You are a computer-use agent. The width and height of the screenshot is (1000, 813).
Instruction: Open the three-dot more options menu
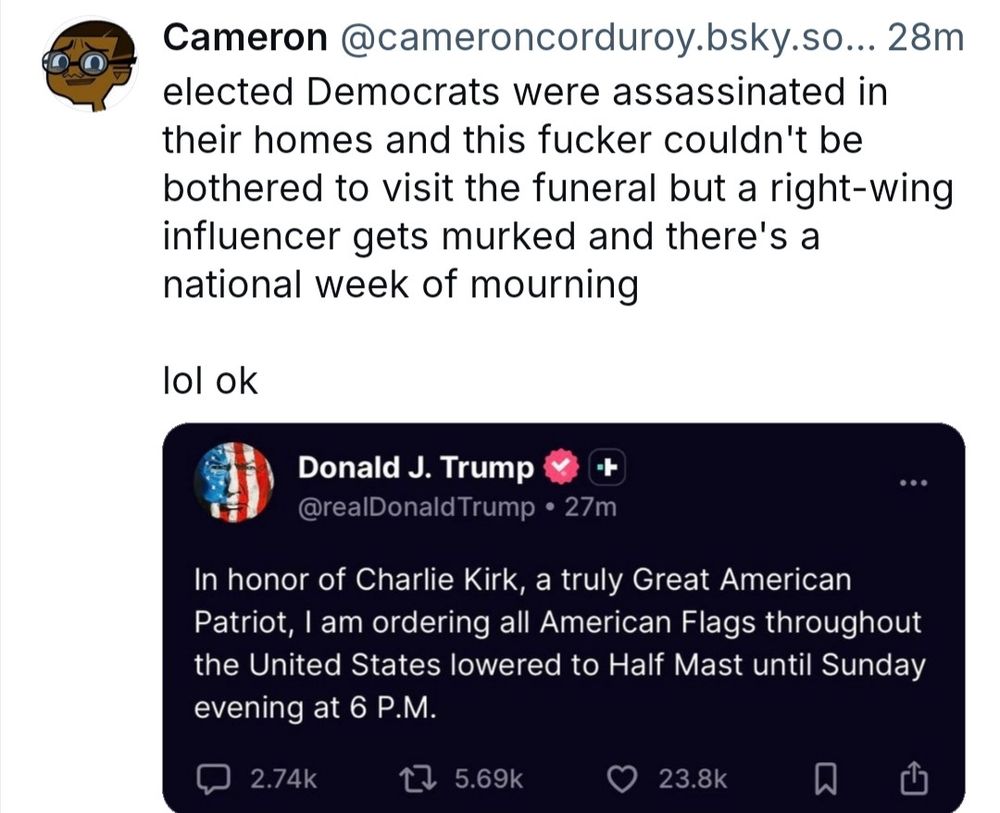[914, 484]
